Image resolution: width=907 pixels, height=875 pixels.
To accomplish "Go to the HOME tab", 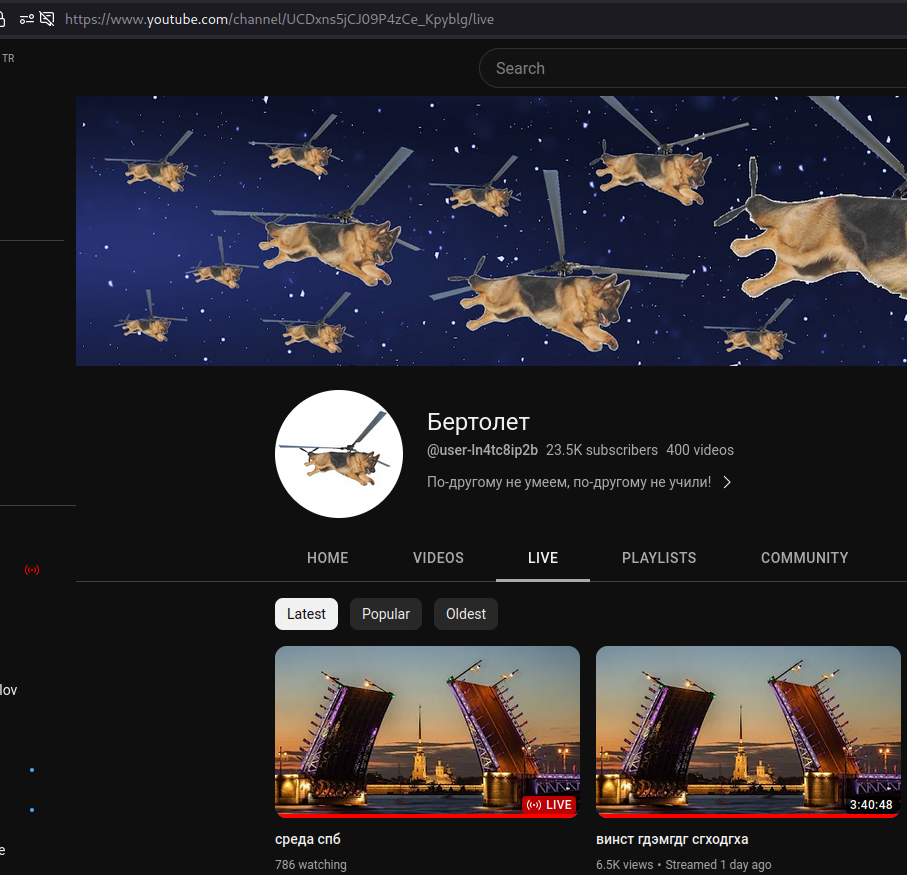I will [327, 558].
